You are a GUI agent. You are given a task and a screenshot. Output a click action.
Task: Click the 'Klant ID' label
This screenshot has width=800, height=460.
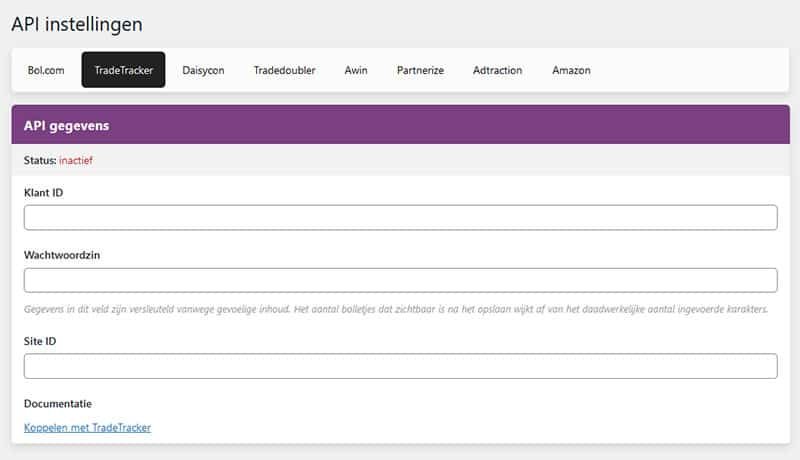pyautogui.click(x=43, y=193)
